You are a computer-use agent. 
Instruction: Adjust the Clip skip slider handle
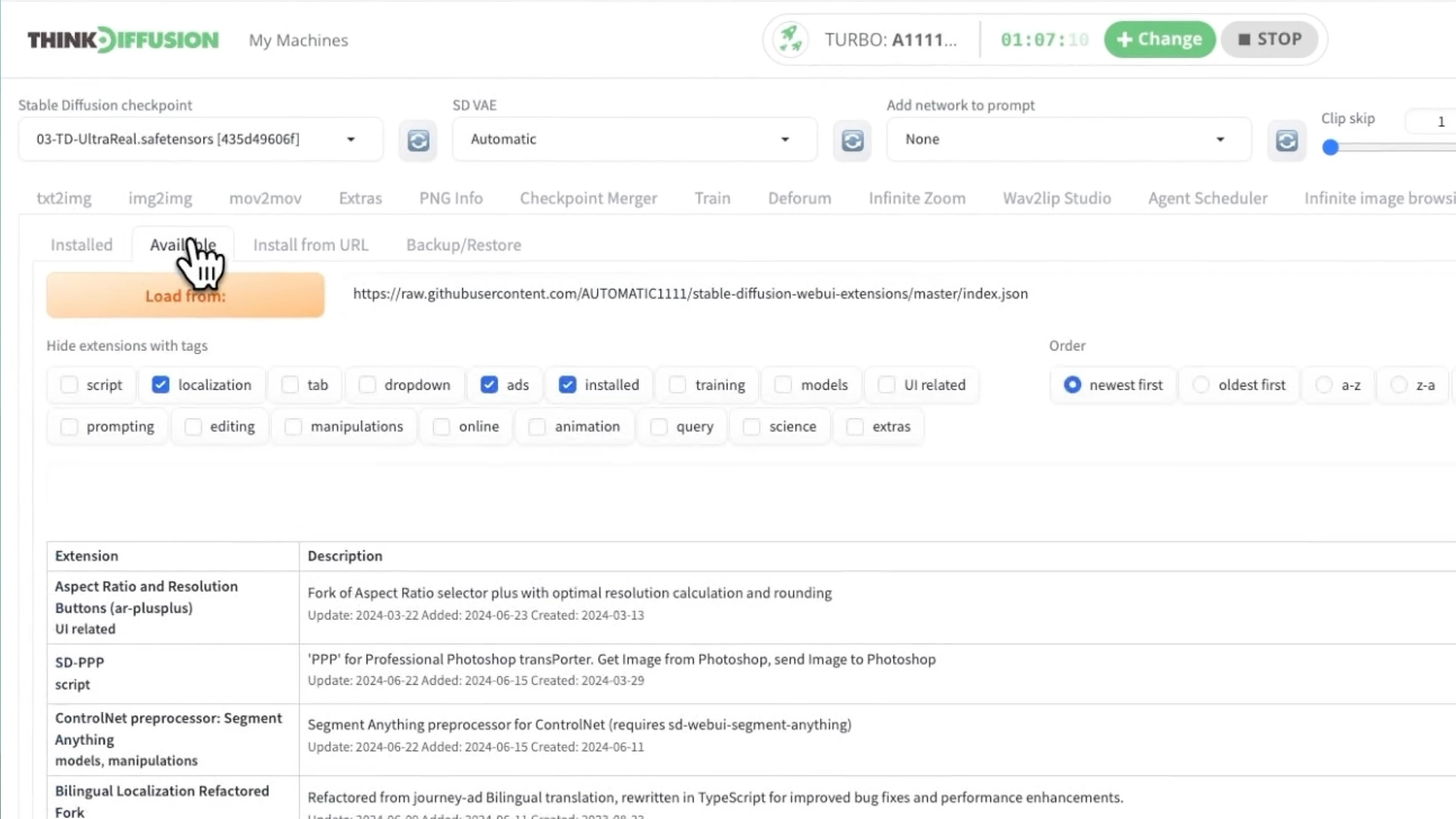(1330, 147)
